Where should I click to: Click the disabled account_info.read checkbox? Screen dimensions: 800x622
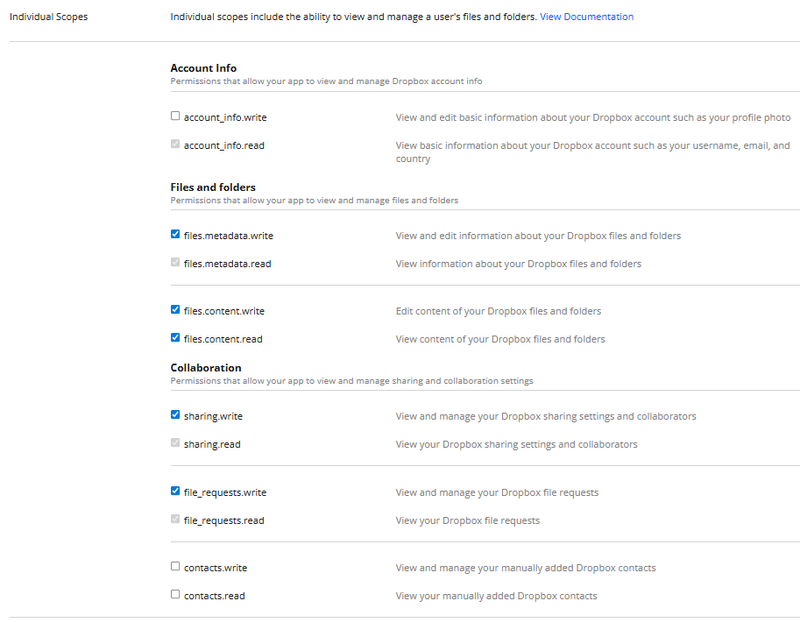point(176,145)
